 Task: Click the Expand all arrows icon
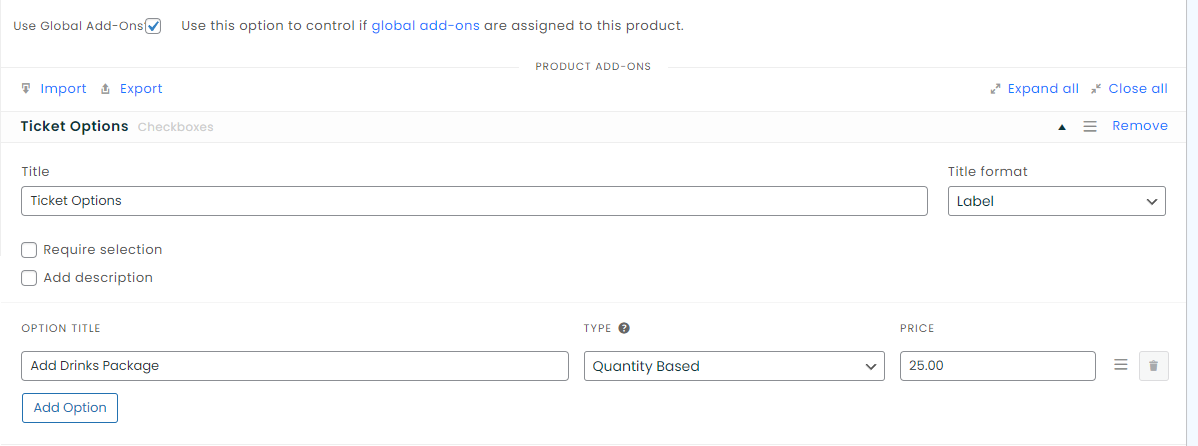point(995,89)
